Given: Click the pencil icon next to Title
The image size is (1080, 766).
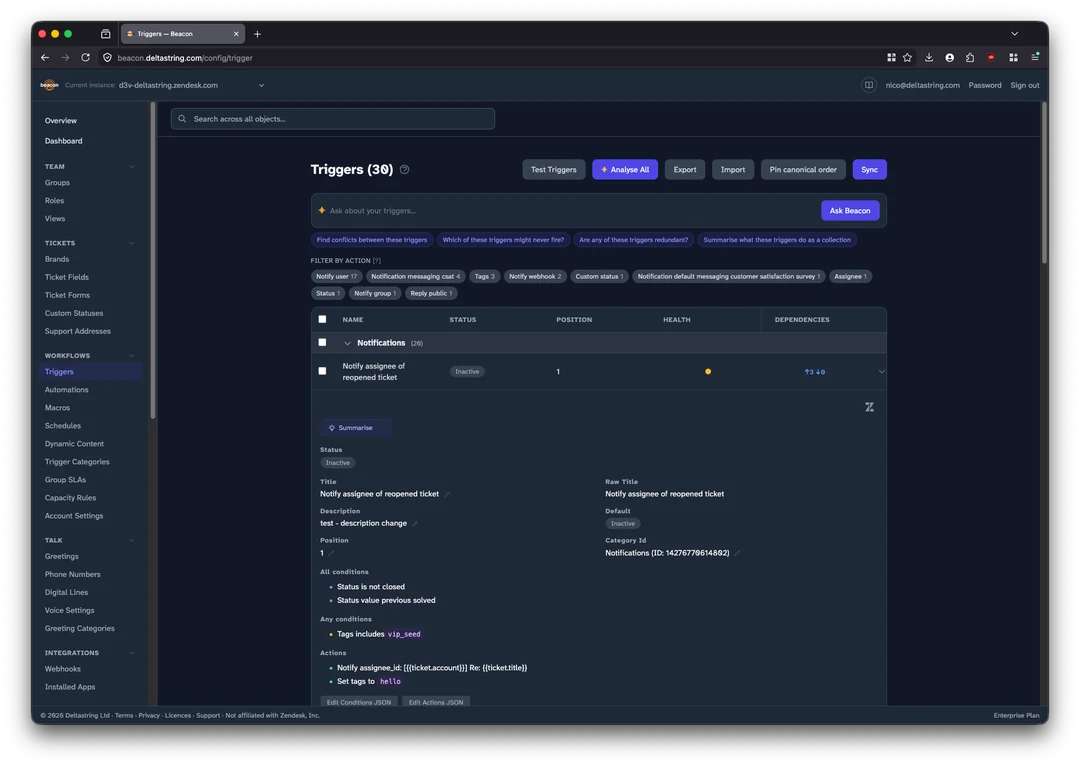Looking at the screenshot, I should click(447, 494).
